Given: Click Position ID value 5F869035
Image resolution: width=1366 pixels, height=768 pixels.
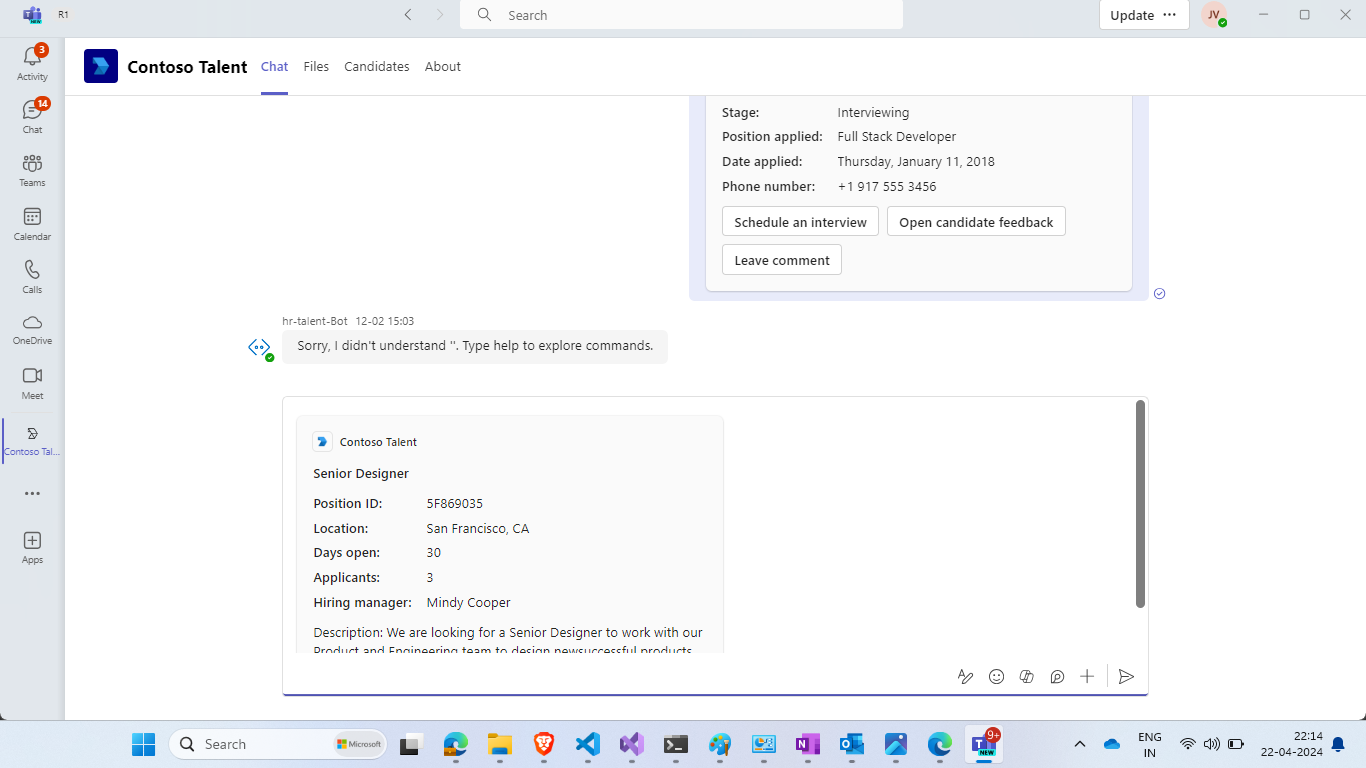Looking at the screenshot, I should [x=455, y=504].
